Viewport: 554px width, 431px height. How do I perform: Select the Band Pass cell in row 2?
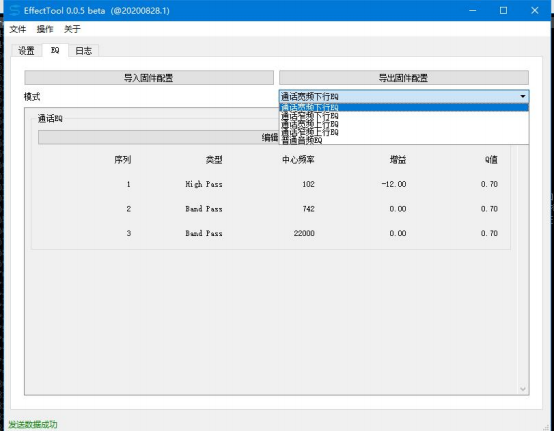coord(204,209)
